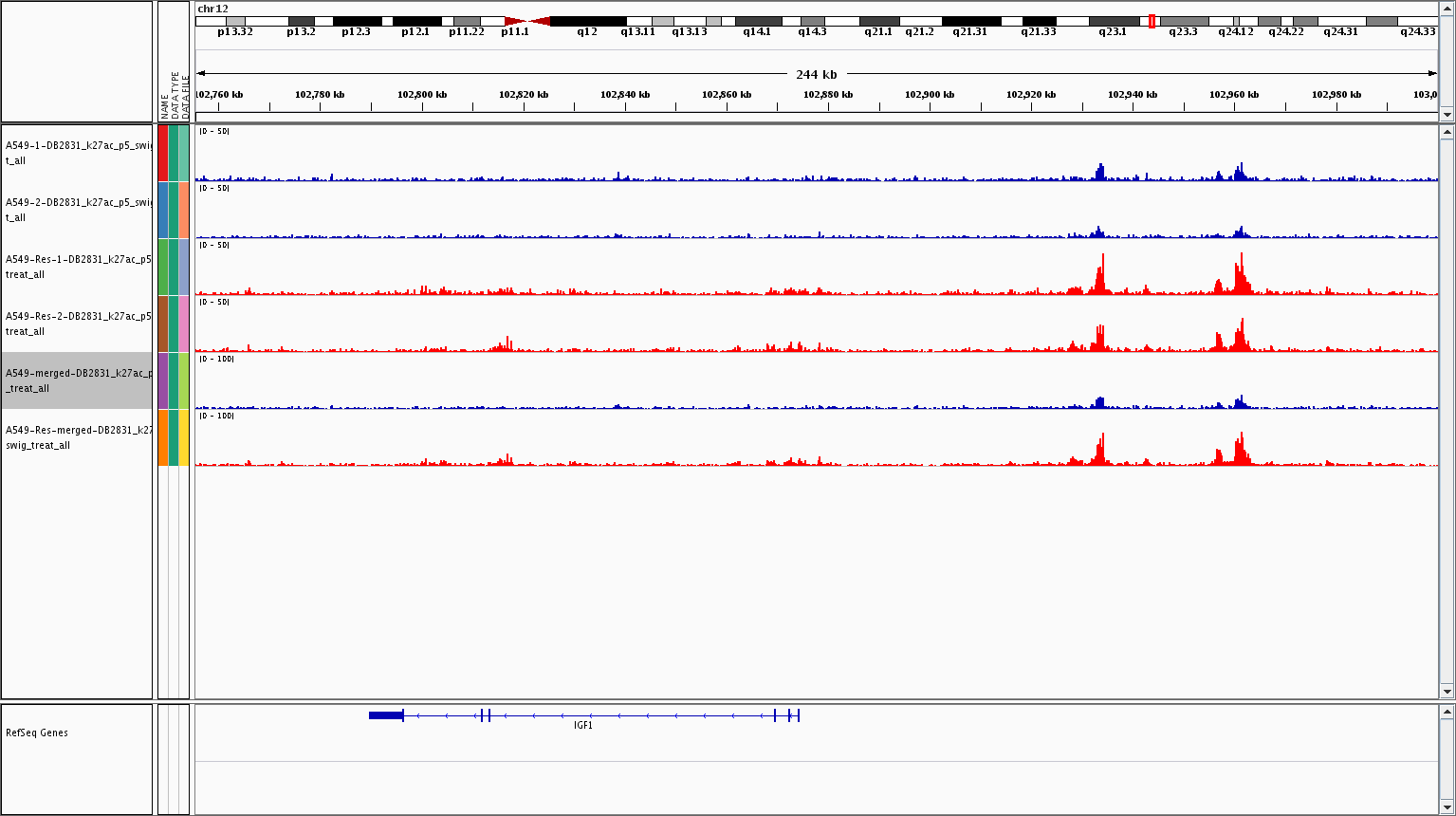1456x816 pixels.
Task: Click the red centromere marker on the ideogram
Action: tap(526, 21)
